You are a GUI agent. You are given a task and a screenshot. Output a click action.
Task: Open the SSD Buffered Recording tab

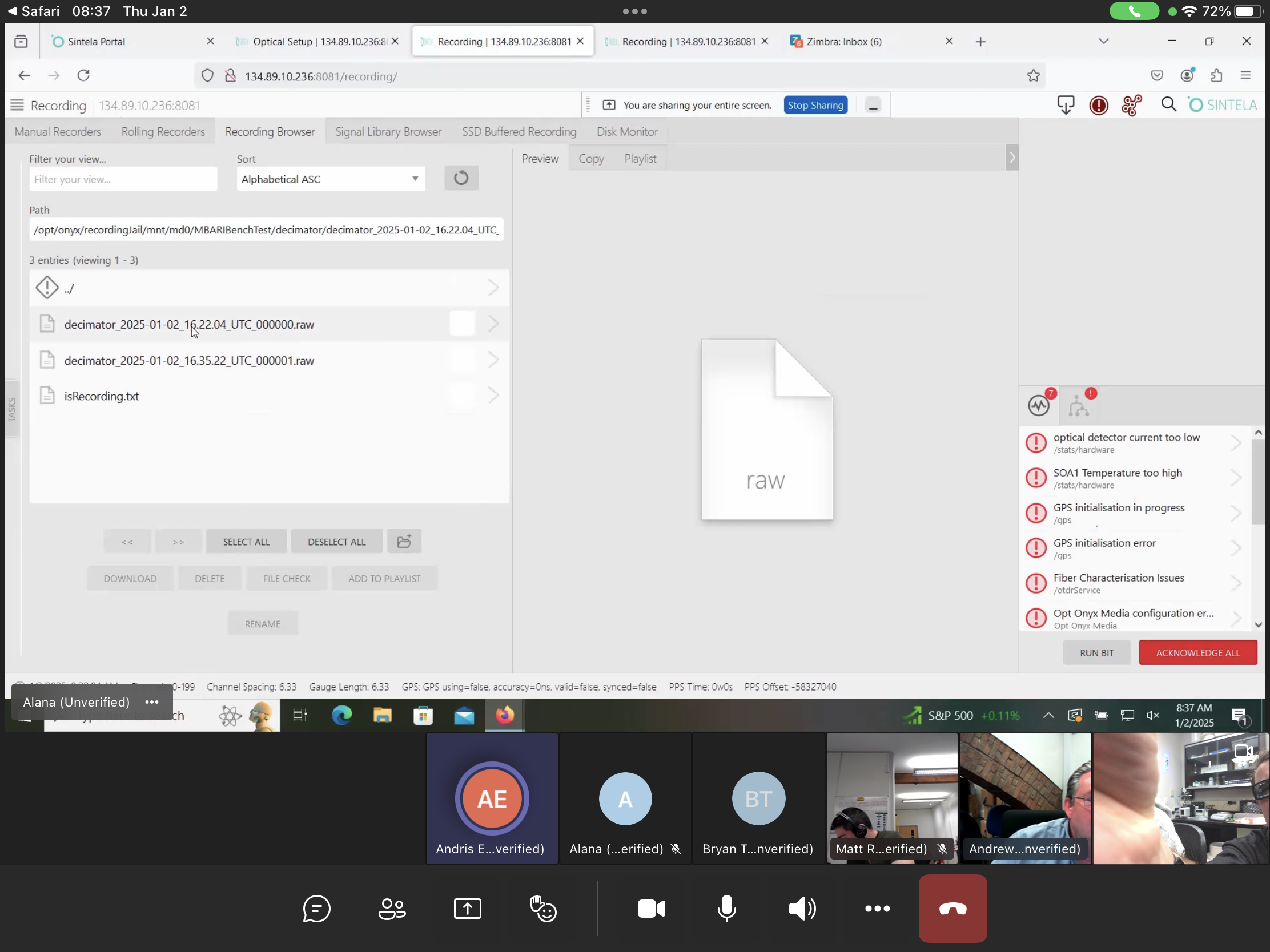point(519,131)
